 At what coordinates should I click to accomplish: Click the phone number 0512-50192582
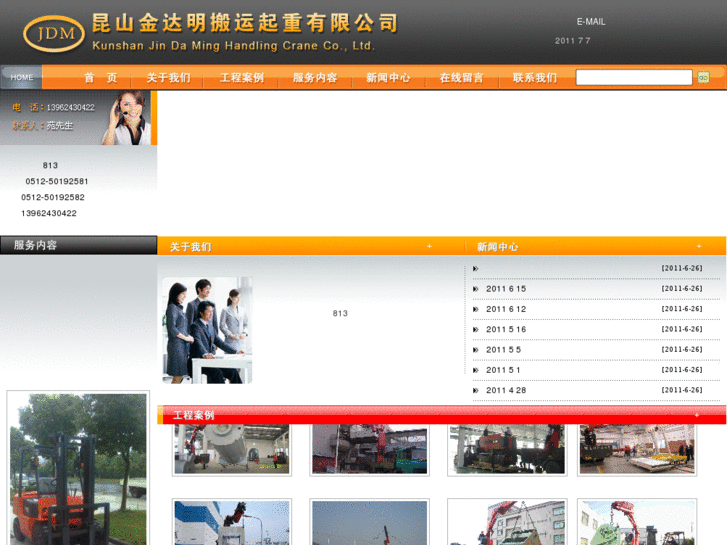53,197
